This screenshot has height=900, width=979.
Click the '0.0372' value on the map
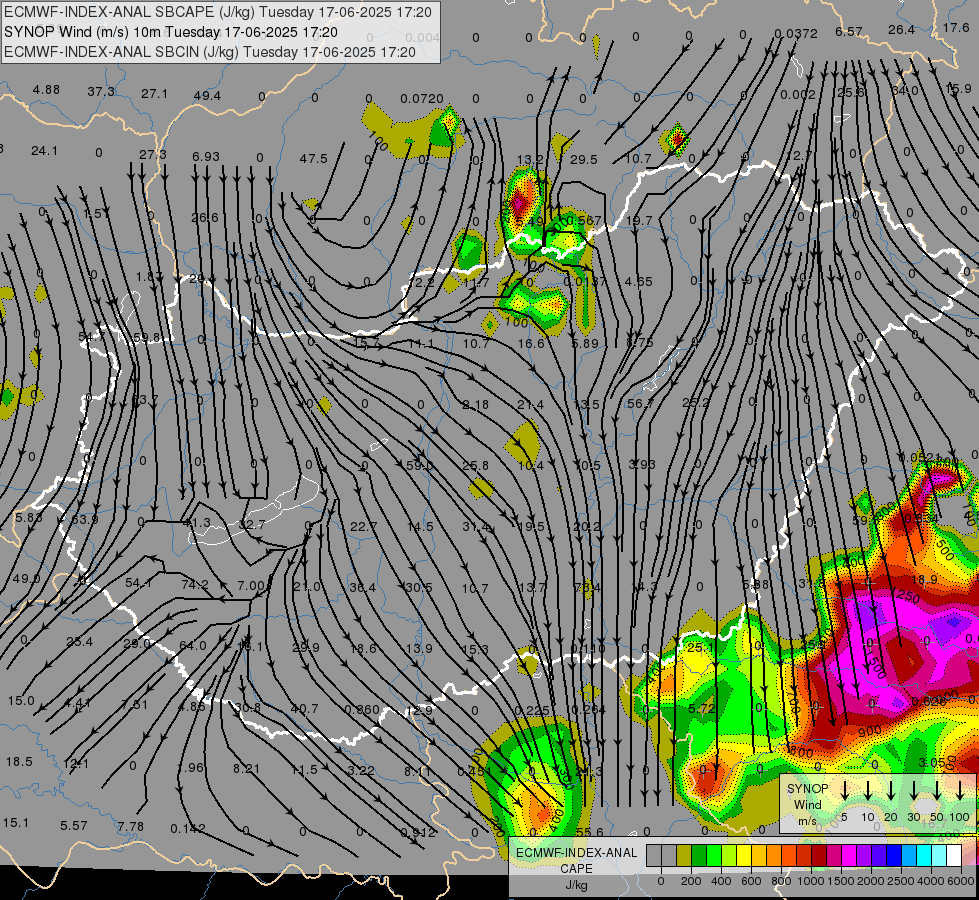click(x=795, y=33)
